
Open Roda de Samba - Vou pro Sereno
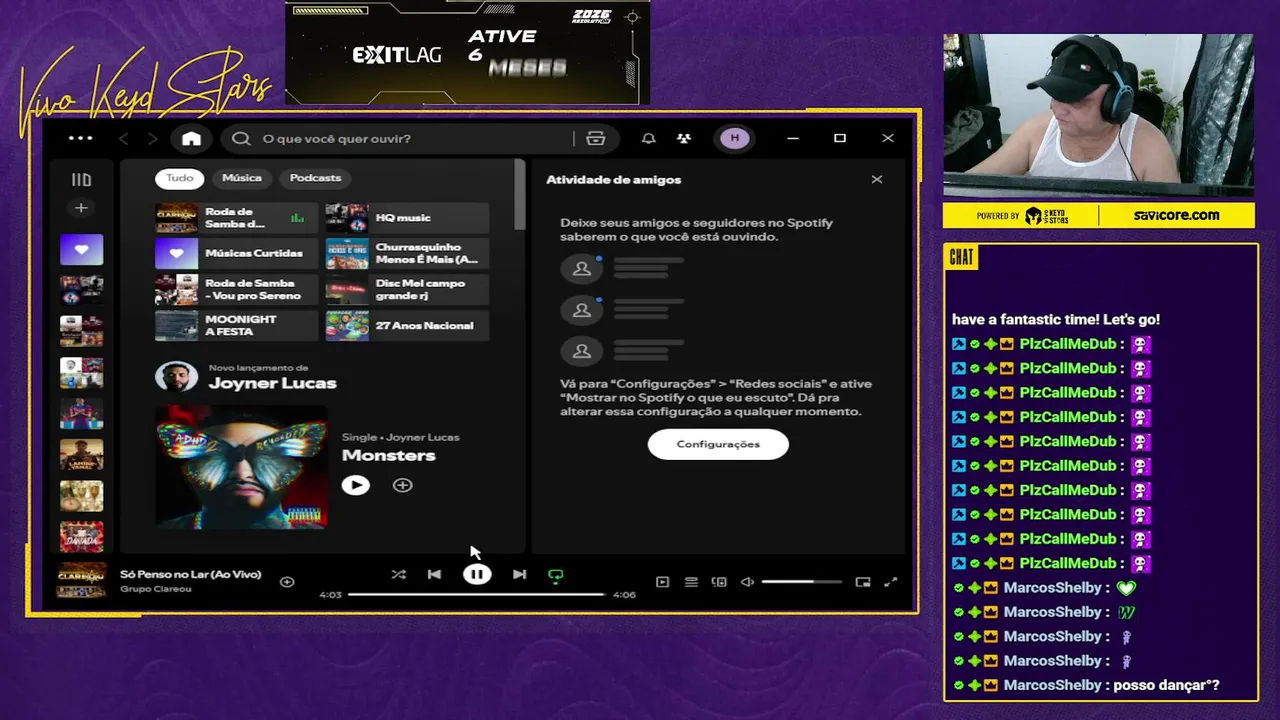pyautogui.click(x=236, y=290)
